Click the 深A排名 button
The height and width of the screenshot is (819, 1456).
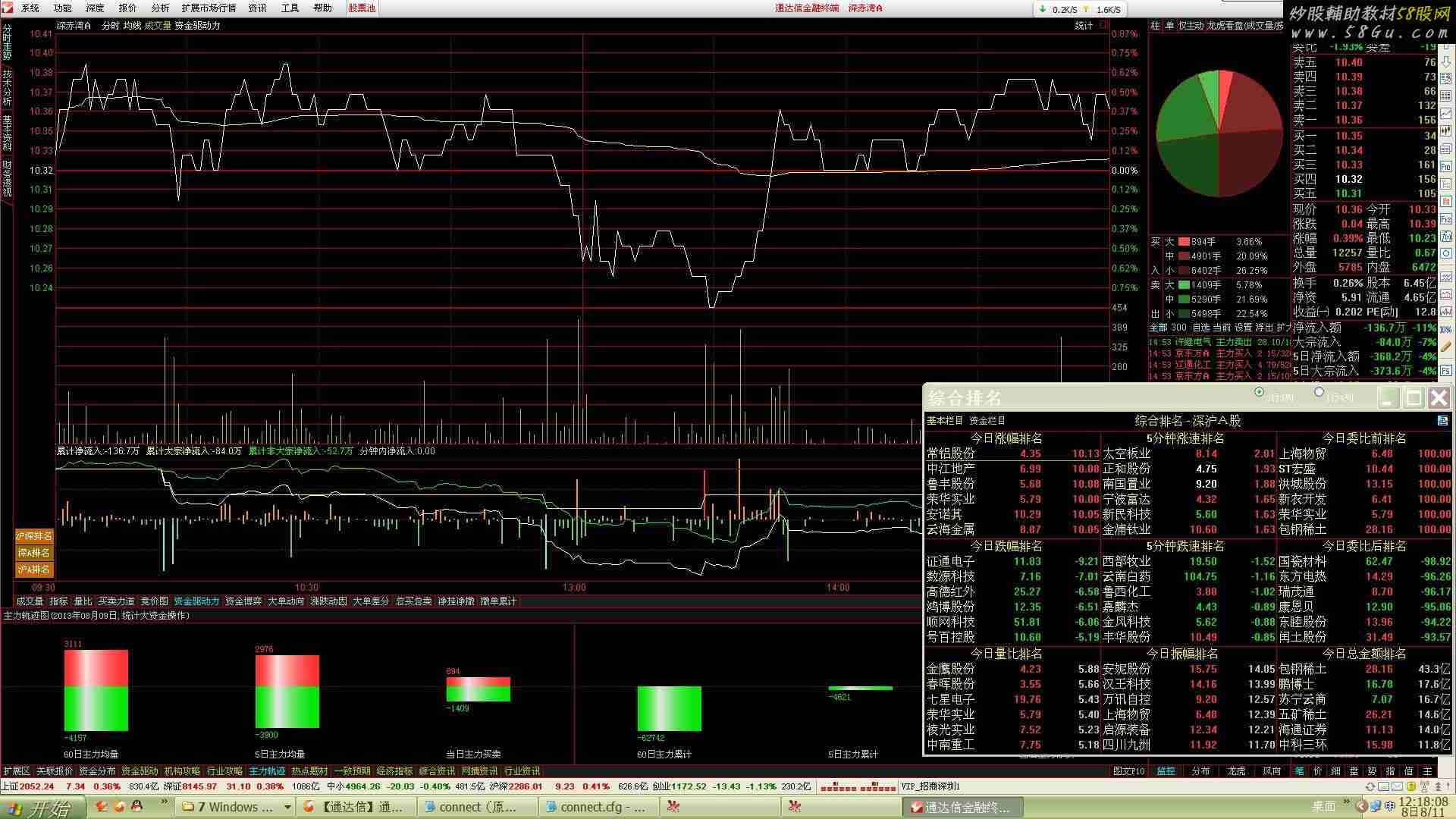tap(34, 553)
